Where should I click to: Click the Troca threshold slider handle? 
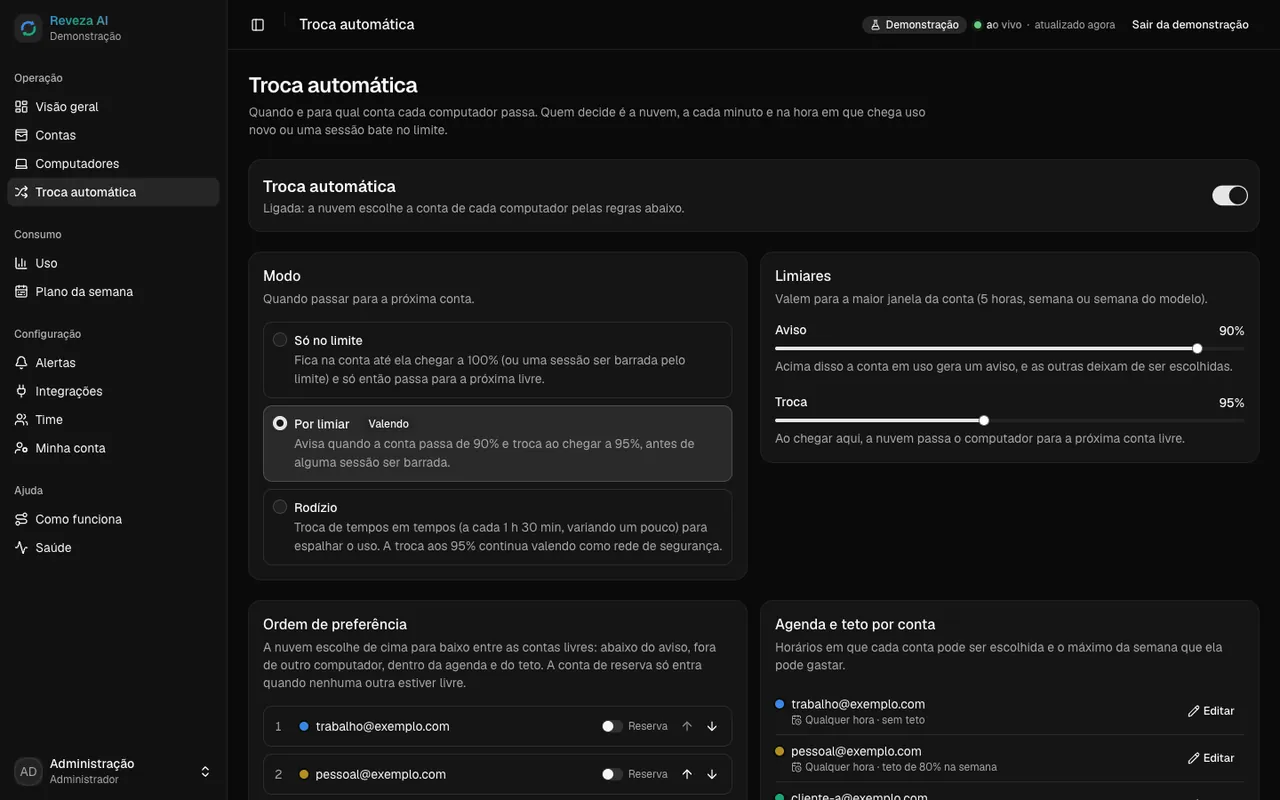click(984, 420)
